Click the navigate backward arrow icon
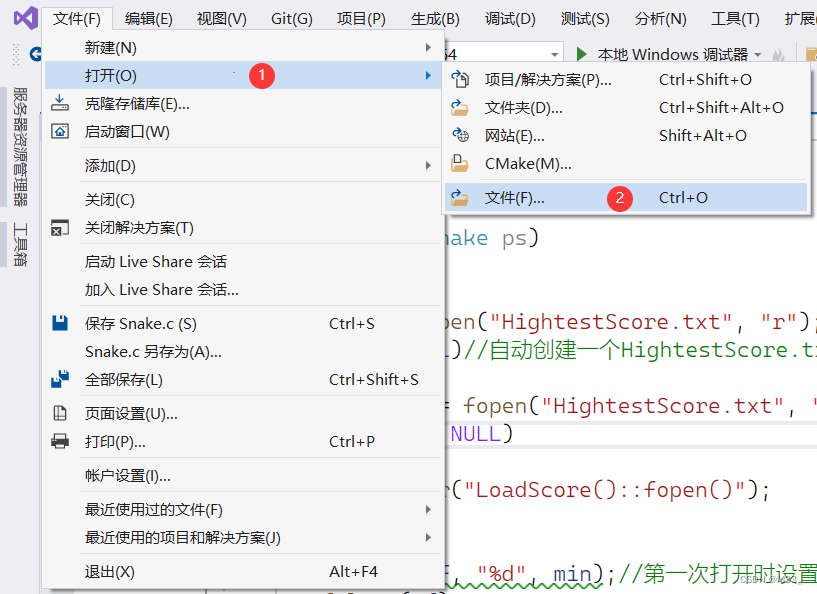Viewport: 817px width, 594px height. pyautogui.click(x=35, y=54)
